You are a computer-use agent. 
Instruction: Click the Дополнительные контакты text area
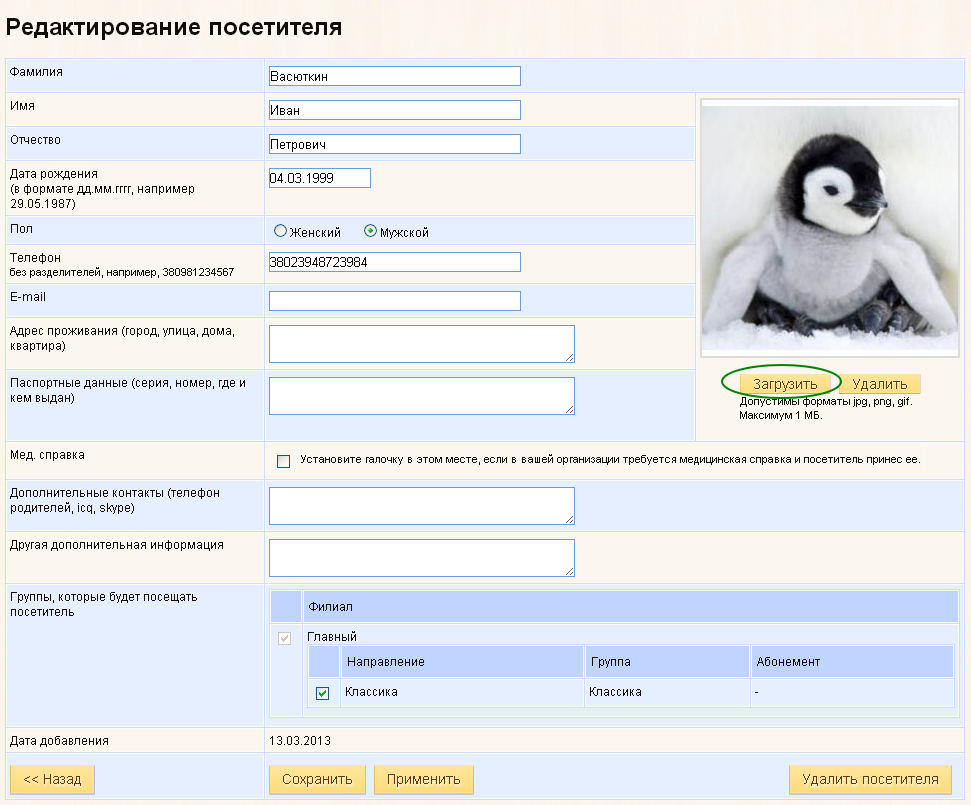pos(421,505)
